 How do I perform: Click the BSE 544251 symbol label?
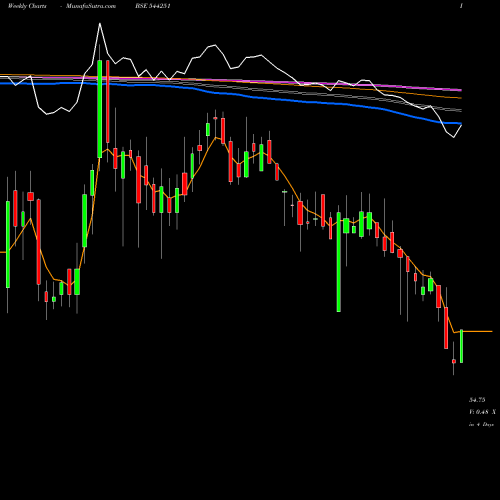point(153,6)
